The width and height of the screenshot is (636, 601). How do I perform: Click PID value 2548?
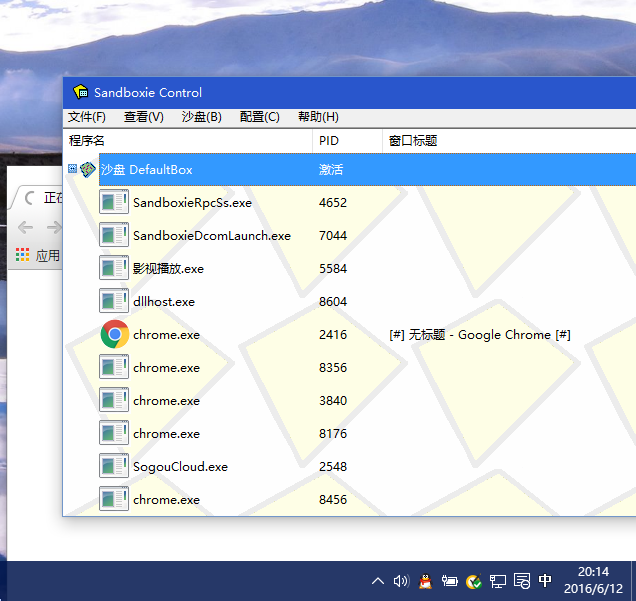click(x=333, y=466)
